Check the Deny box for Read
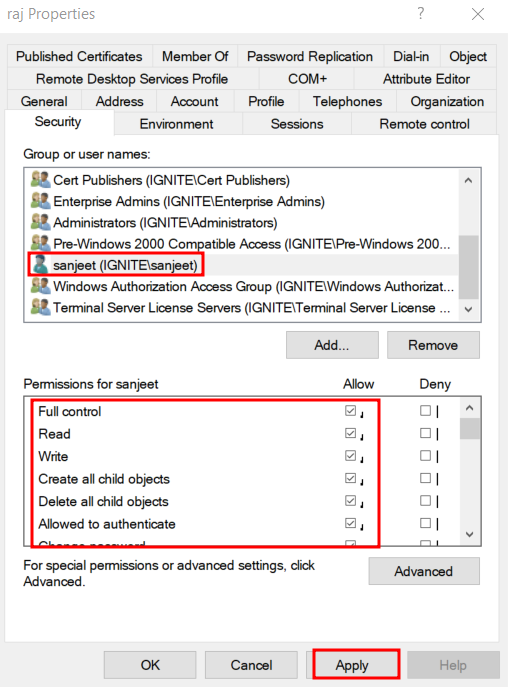Screen dimensions: 508x687 click(425, 433)
